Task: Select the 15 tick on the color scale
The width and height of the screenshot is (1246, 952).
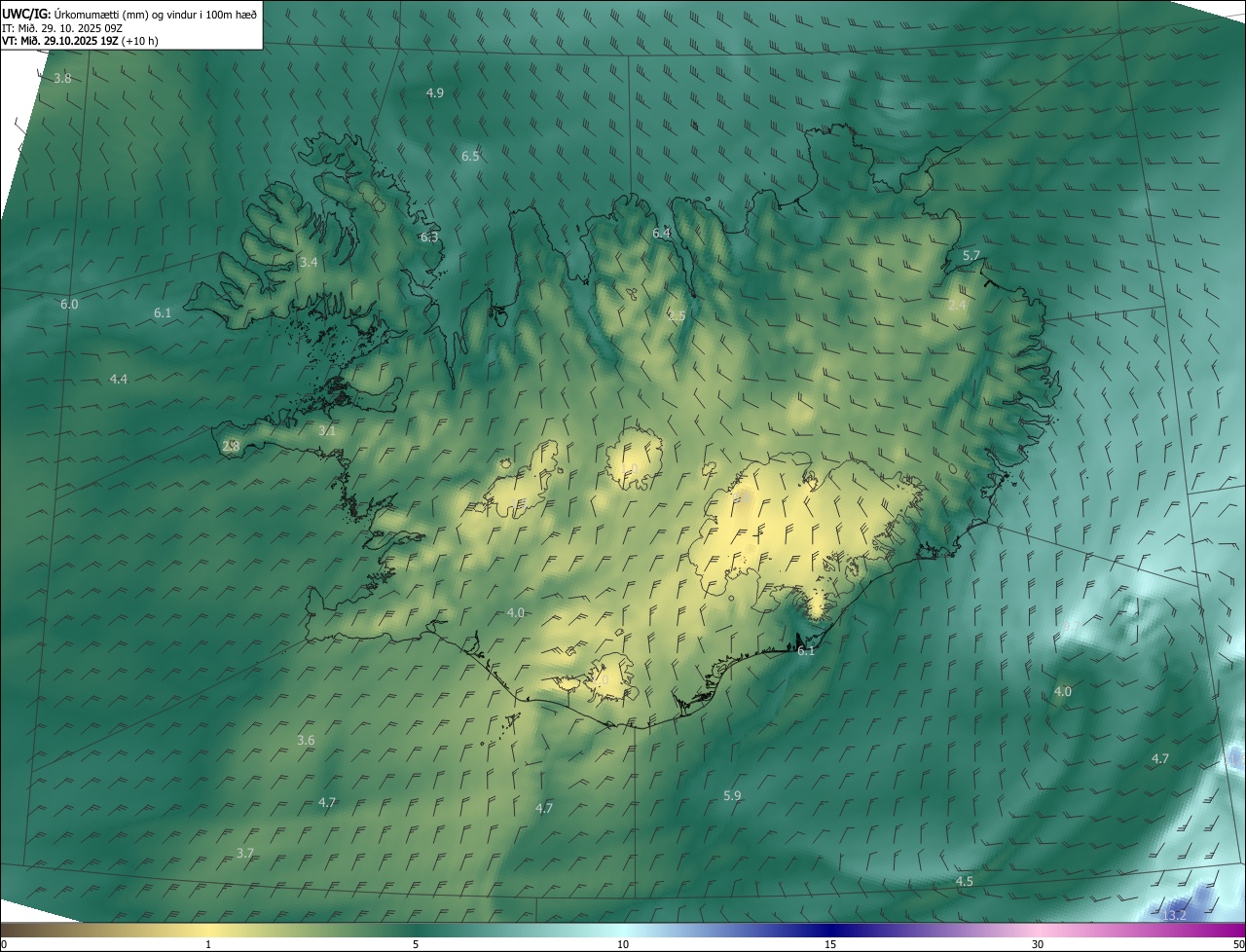Action: click(830, 944)
